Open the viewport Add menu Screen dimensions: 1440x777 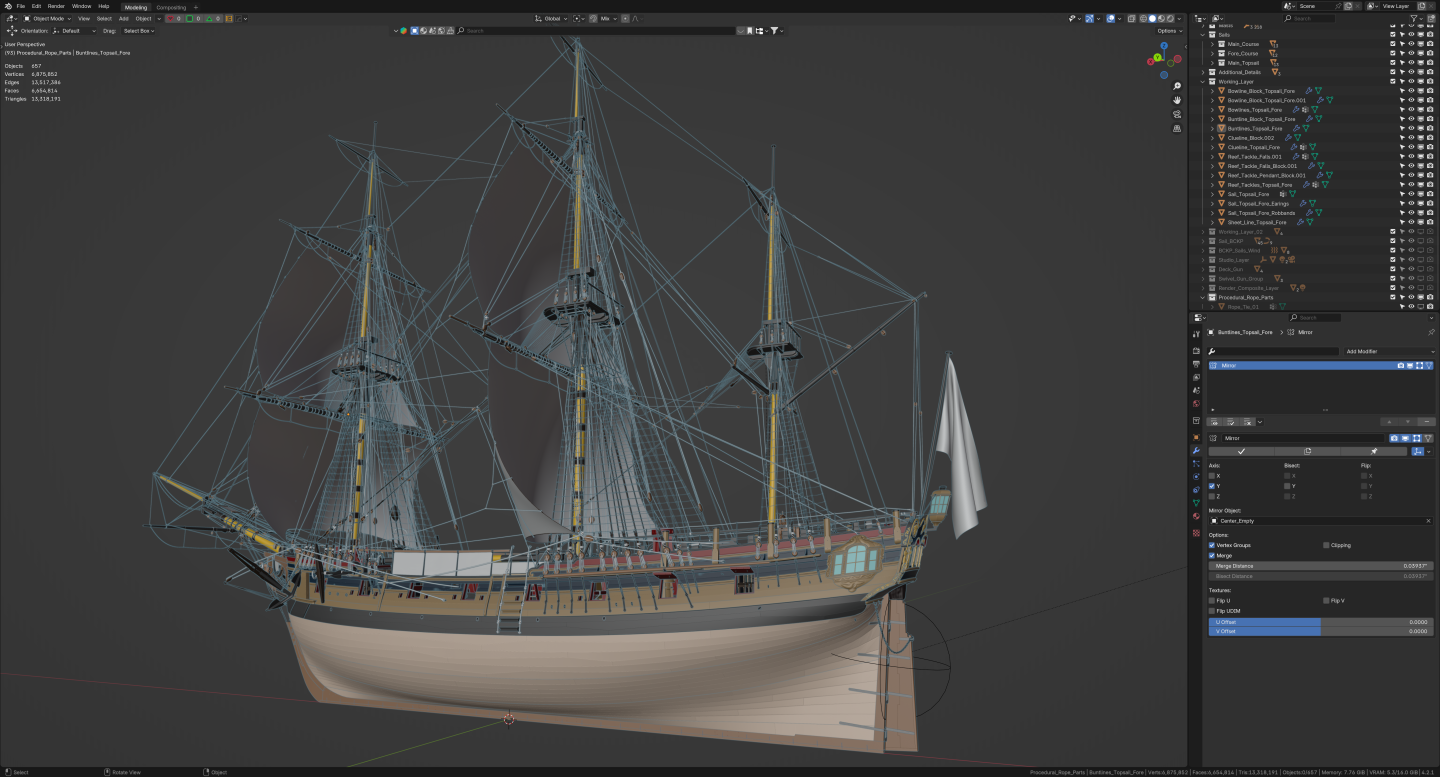point(123,18)
